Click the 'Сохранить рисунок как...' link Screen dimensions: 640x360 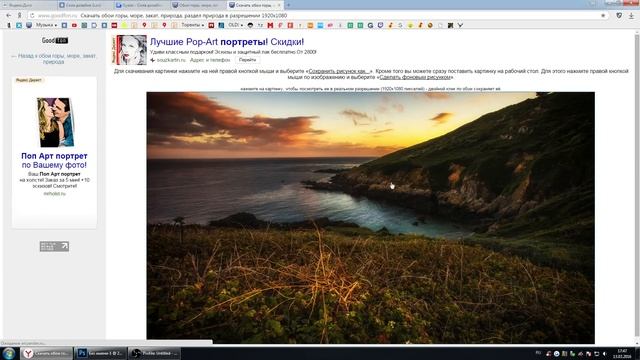click(x=339, y=71)
